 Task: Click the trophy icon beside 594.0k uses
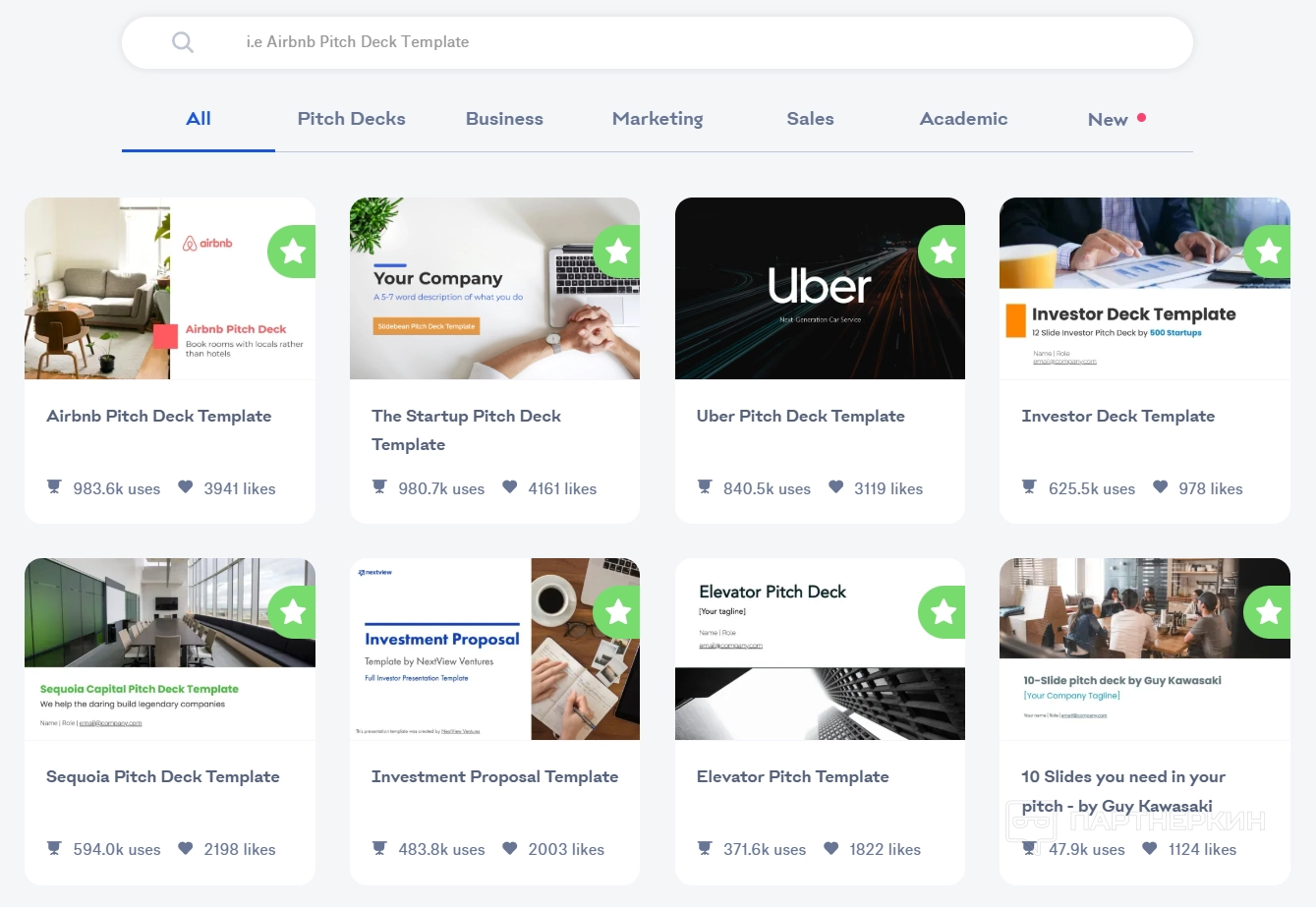(x=54, y=848)
